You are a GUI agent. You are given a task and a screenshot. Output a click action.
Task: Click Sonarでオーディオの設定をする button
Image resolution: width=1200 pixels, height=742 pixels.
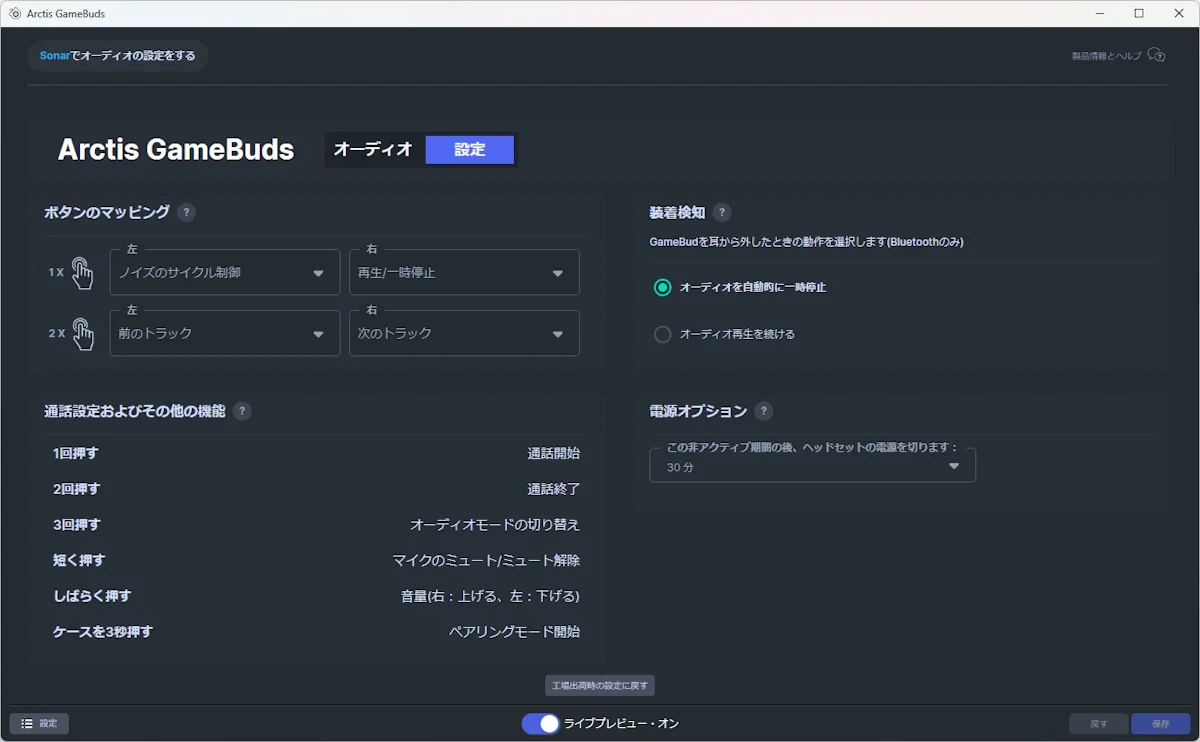[118, 56]
